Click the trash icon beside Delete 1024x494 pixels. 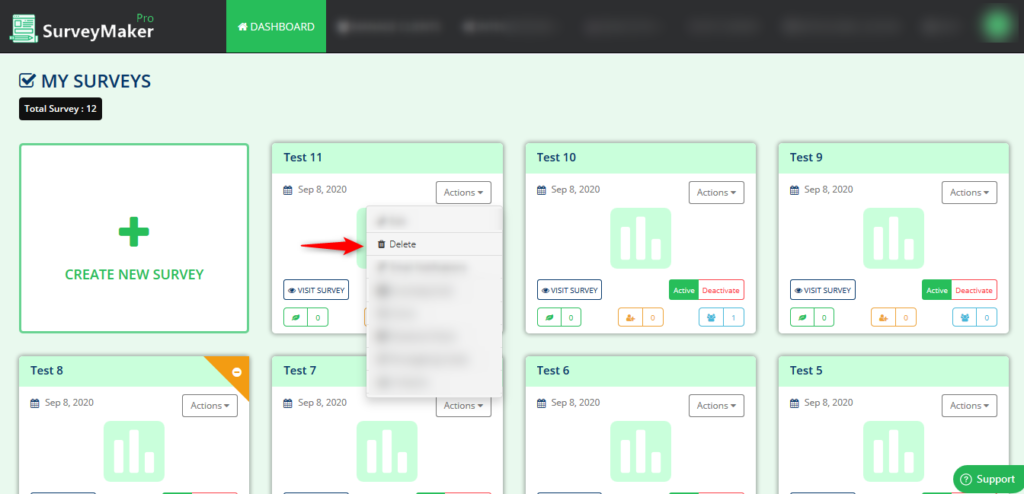point(381,244)
